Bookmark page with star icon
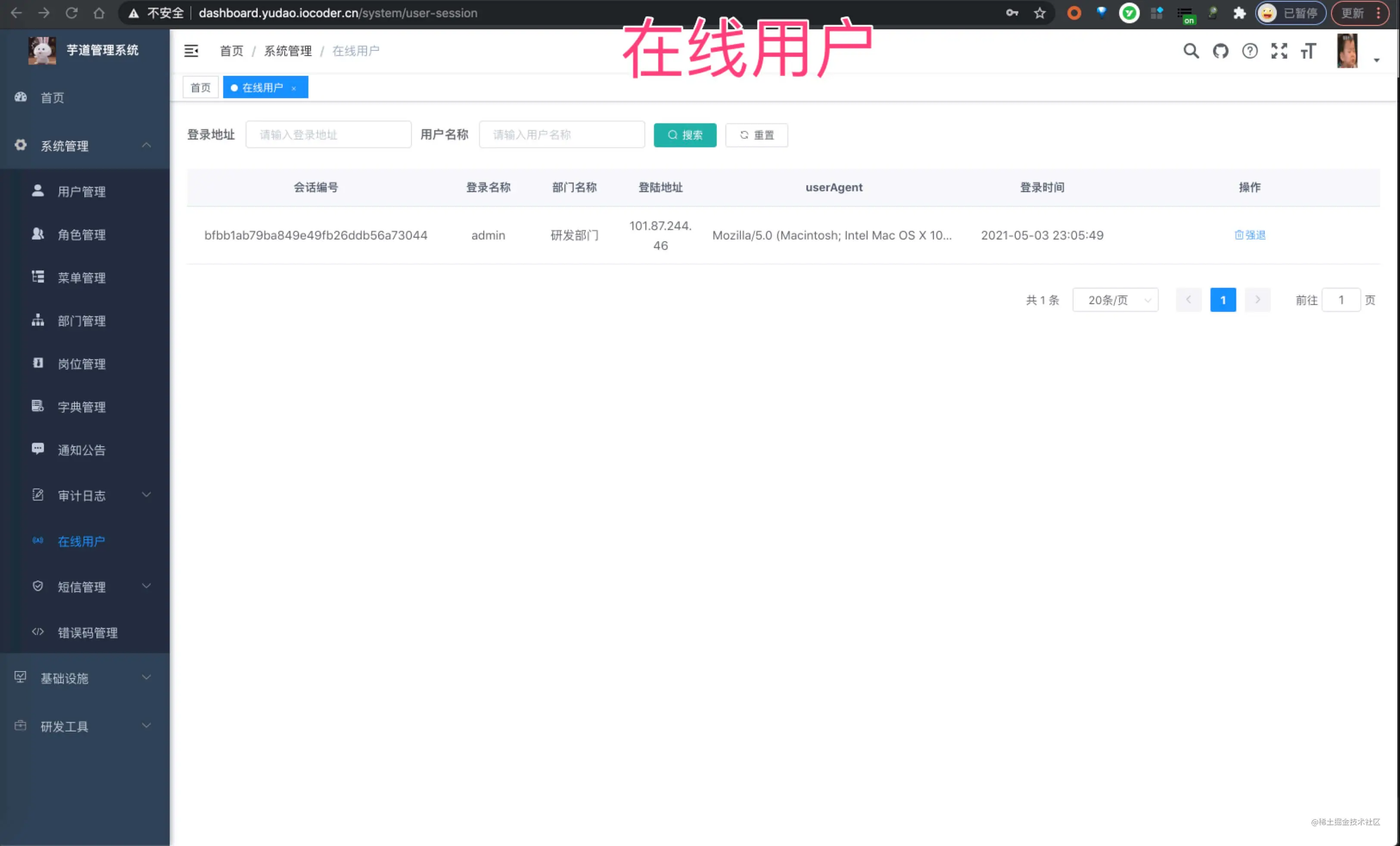Viewport: 1400px width, 846px height. coord(1039,13)
